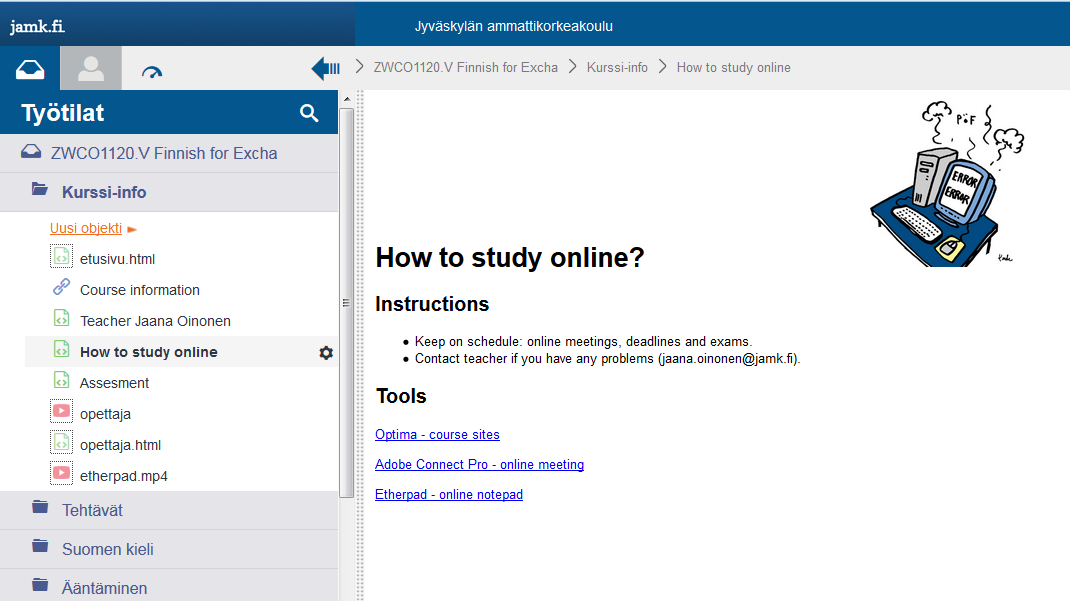
Task: Open Adobe Connect Pro - online meeting link
Action: point(479,465)
